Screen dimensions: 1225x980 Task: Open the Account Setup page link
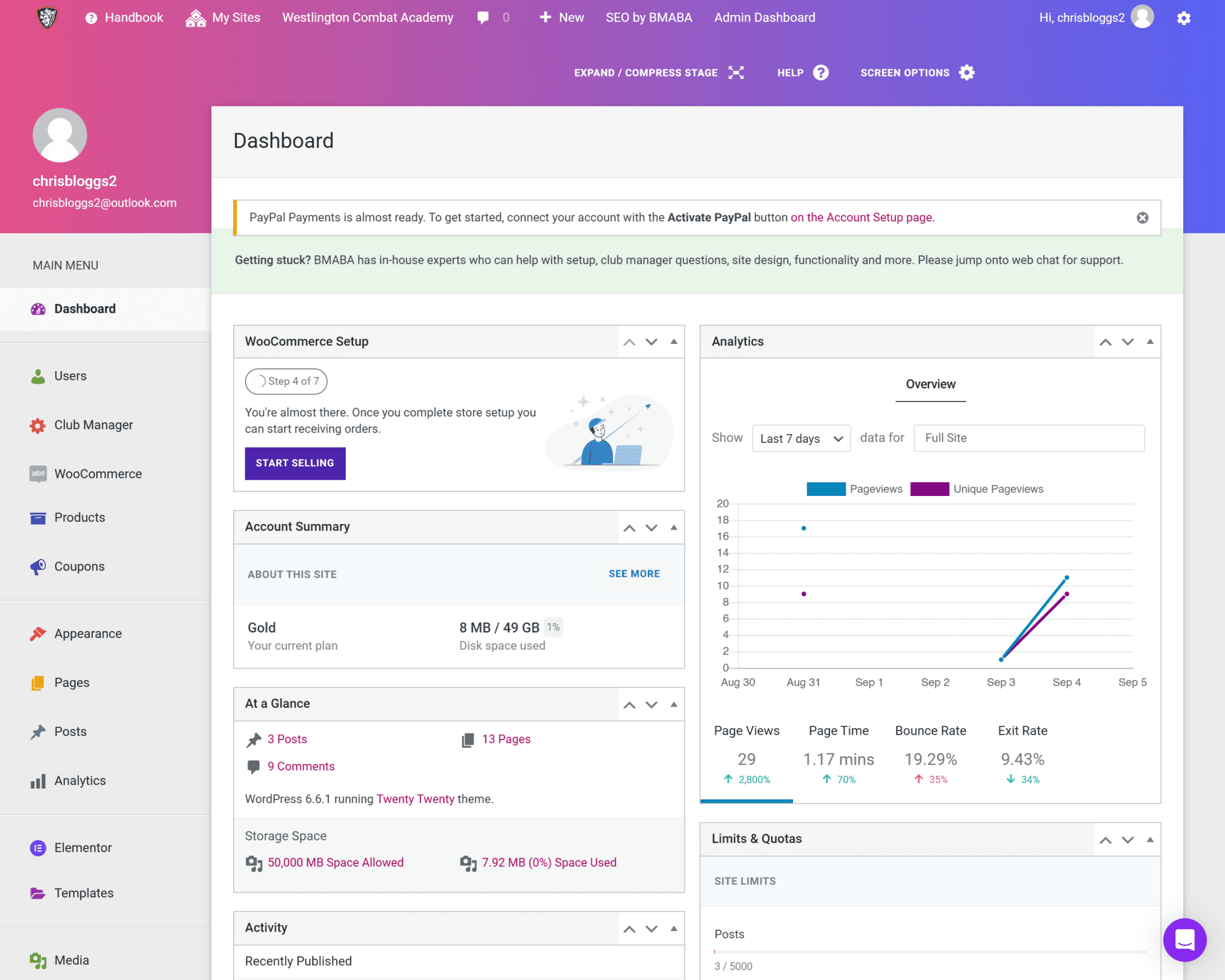(861, 218)
